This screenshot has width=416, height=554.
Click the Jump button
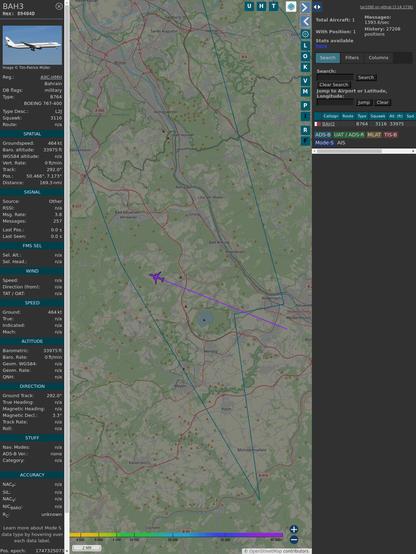pyautogui.click(x=363, y=102)
